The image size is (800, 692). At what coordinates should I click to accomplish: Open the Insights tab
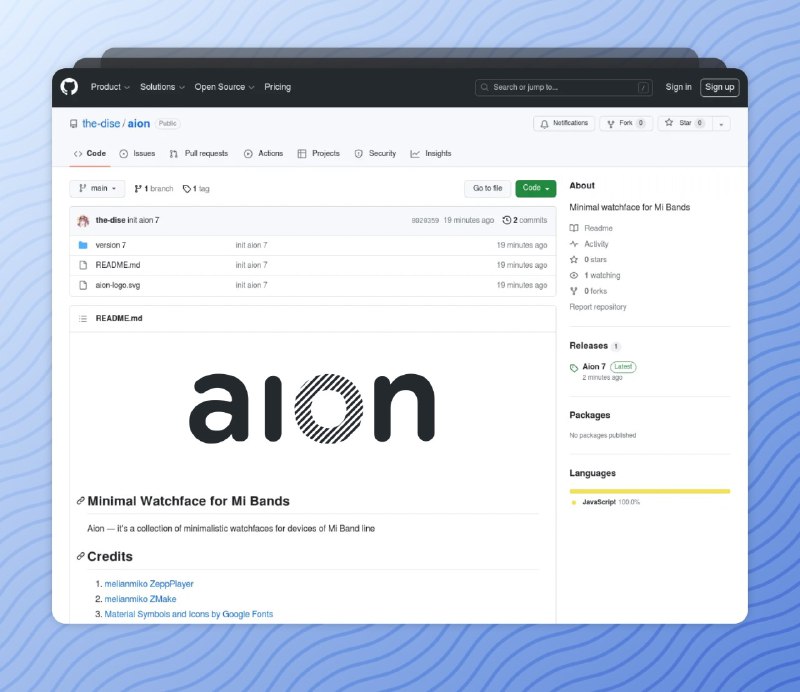431,153
